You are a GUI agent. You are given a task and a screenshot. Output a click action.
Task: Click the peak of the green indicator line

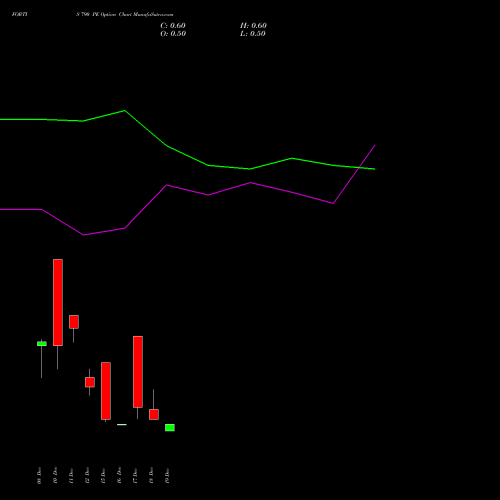click(x=125, y=110)
